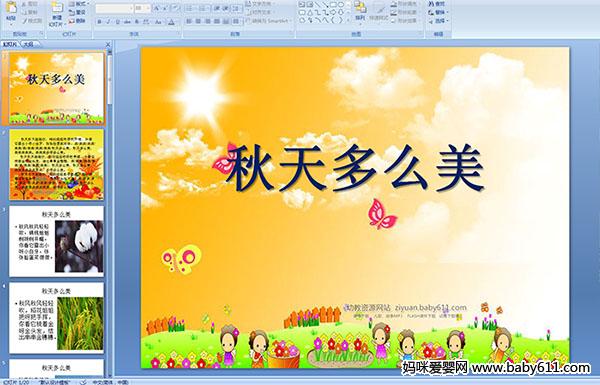The image size is (600, 385).
Task: Toggle Bold formatting
Action: tap(99, 22)
